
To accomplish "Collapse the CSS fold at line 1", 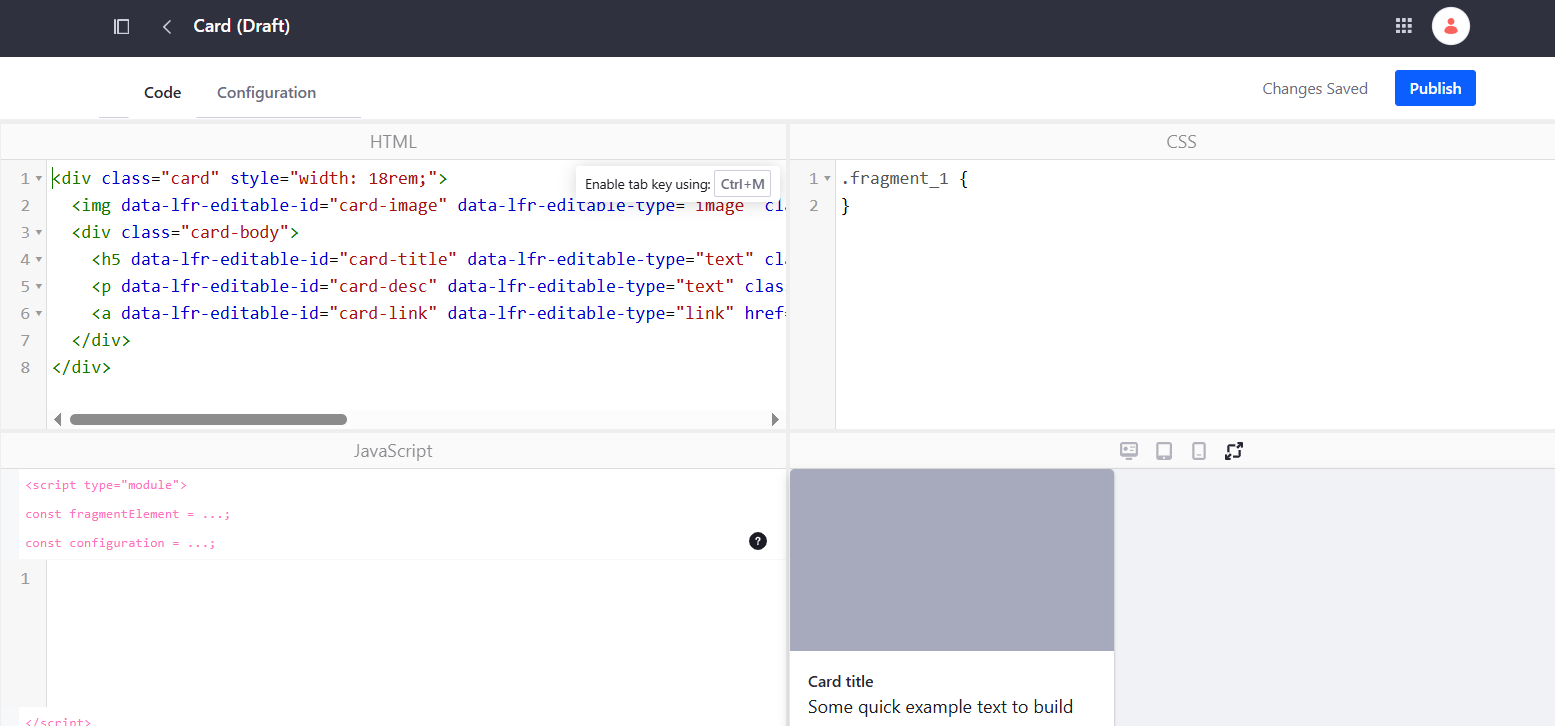I will [x=827, y=179].
